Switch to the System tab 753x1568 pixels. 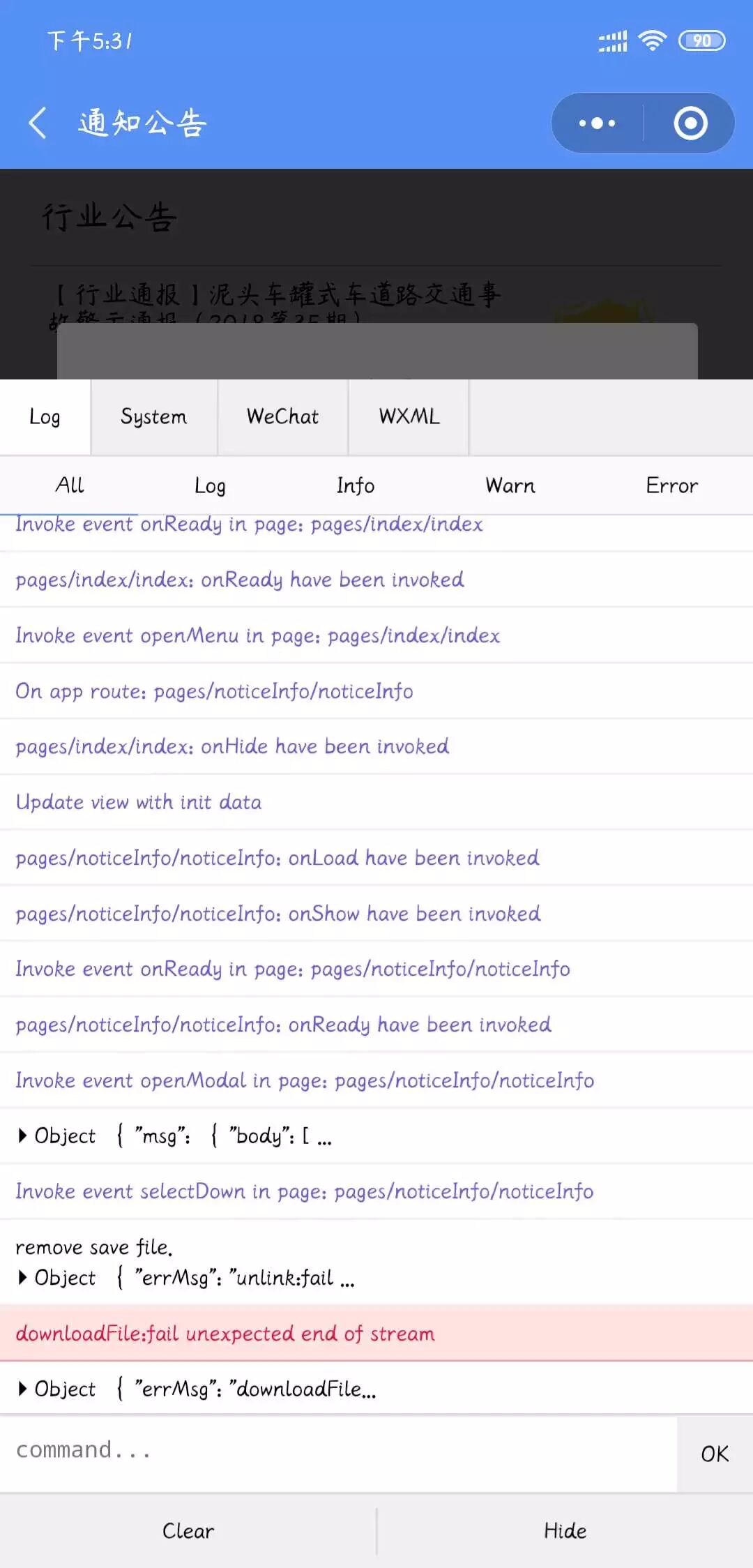[x=154, y=417]
